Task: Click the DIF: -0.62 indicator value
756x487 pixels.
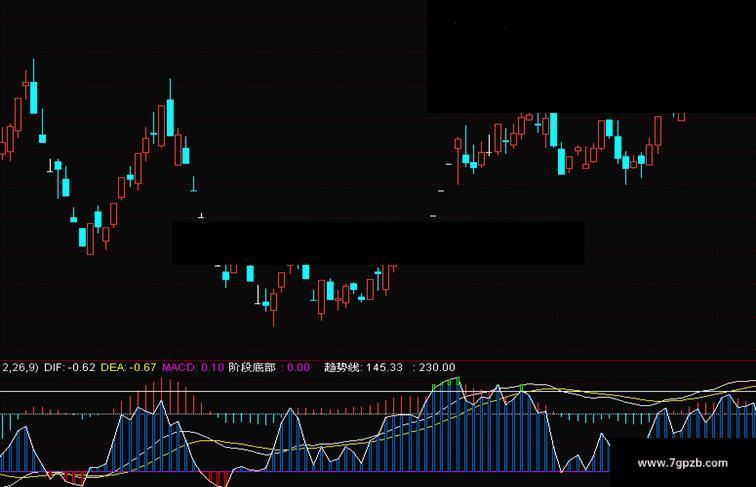Action: 69,367
